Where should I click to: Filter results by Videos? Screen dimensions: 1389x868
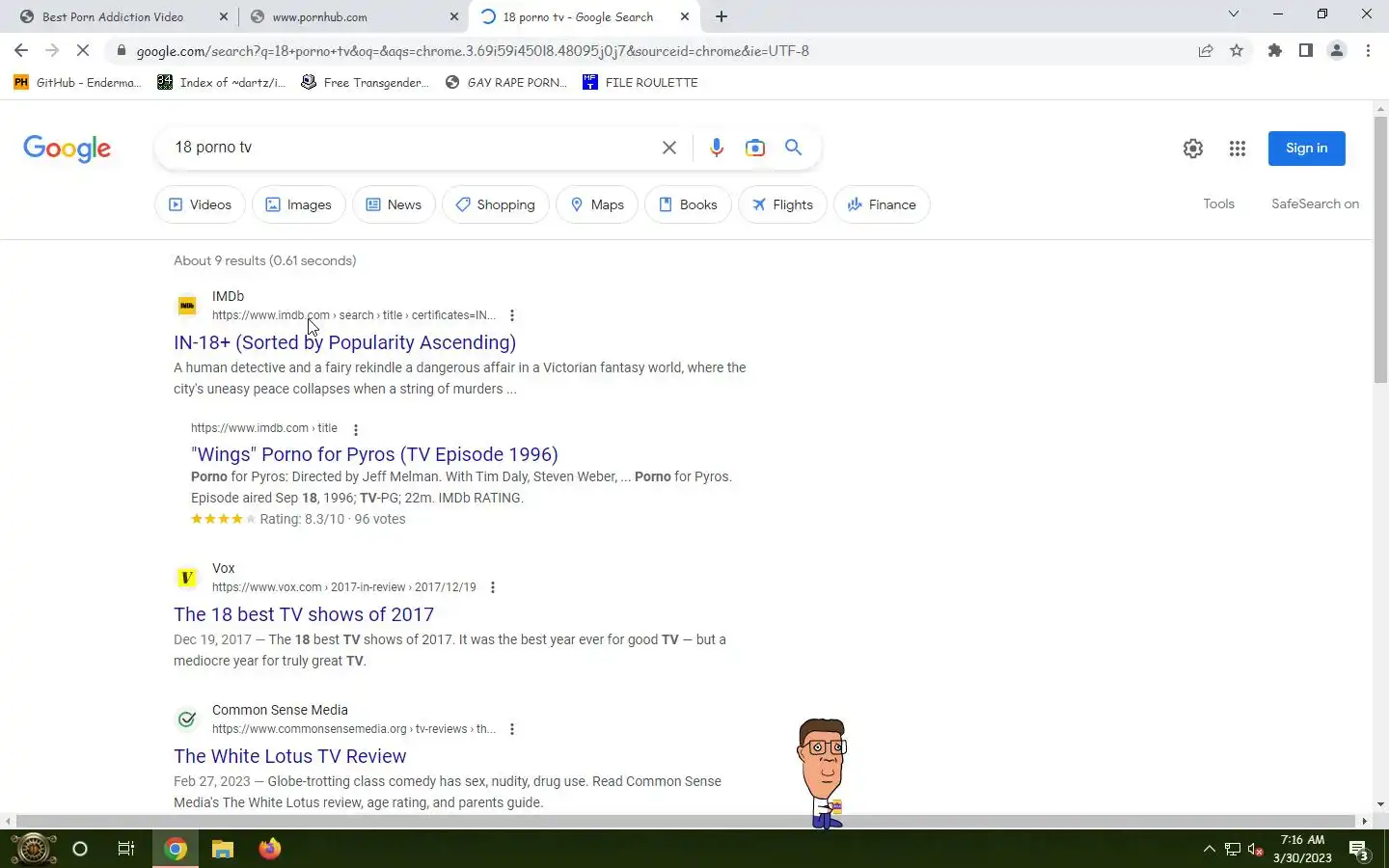coord(201,204)
